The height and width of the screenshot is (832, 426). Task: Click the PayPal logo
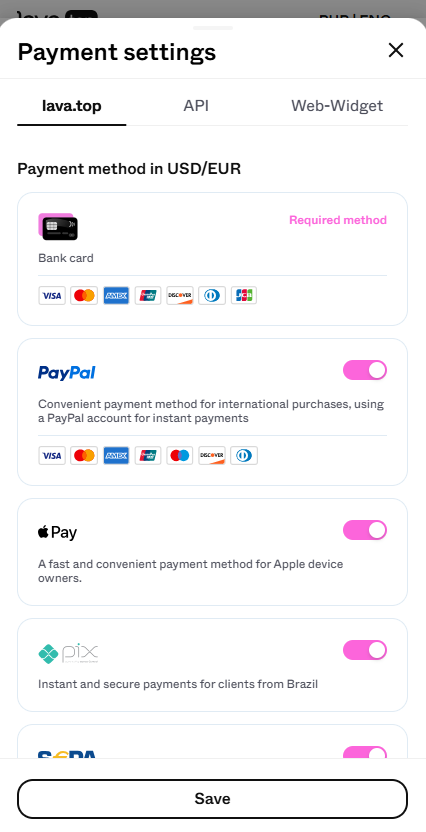click(x=67, y=372)
